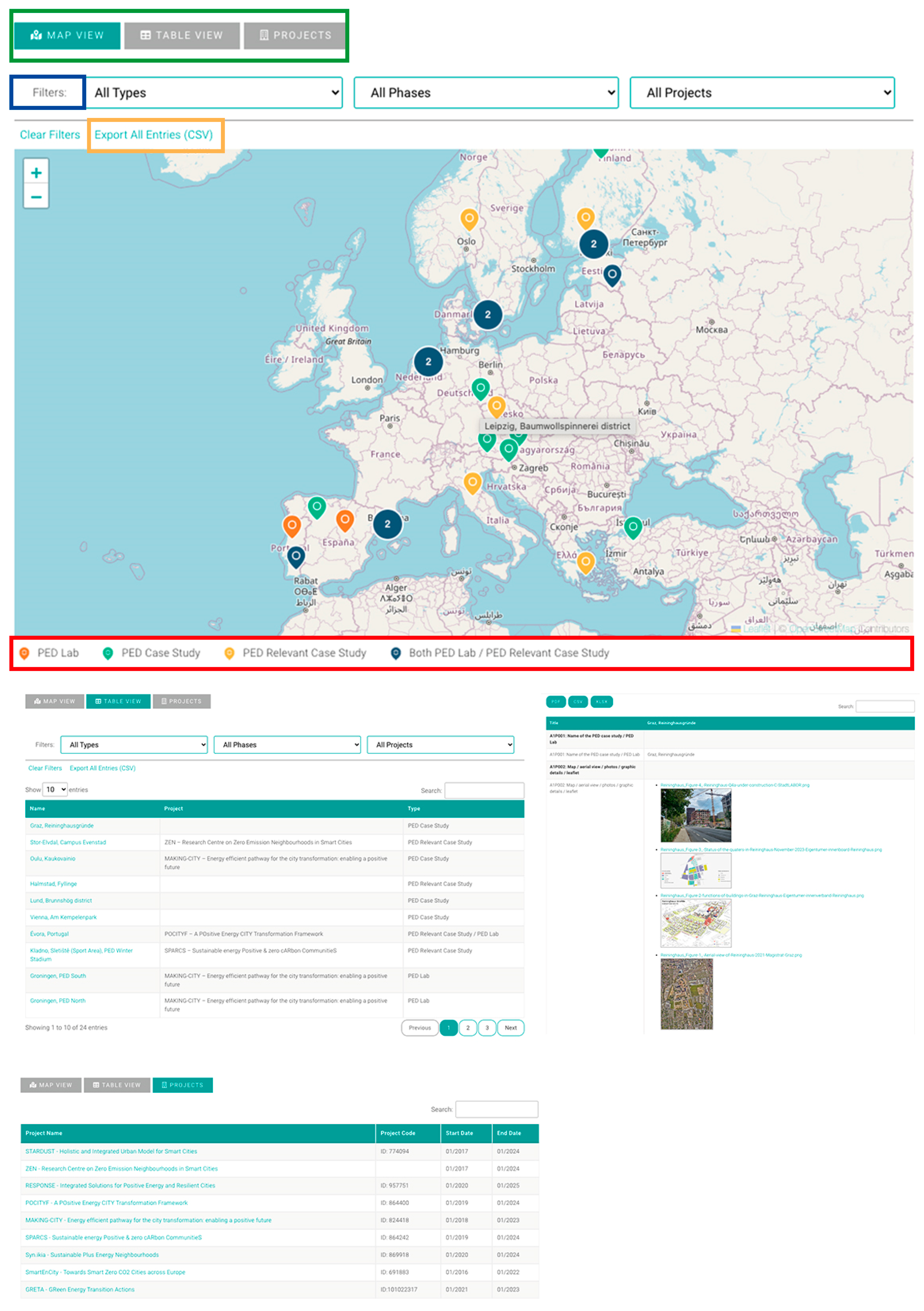924x1311 pixels.
Task: Click the green marker near Istanbul
Action: [632, 527]
